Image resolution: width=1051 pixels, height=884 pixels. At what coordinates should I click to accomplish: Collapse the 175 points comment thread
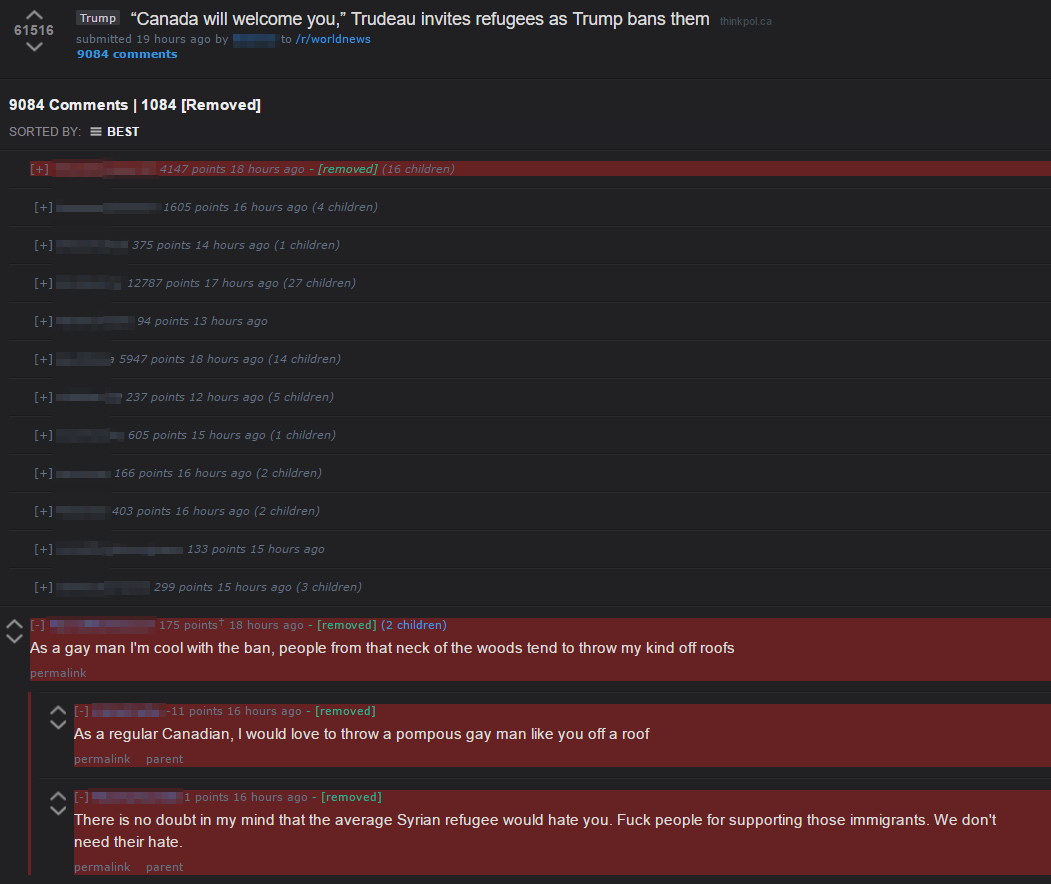tap(38, 625)
